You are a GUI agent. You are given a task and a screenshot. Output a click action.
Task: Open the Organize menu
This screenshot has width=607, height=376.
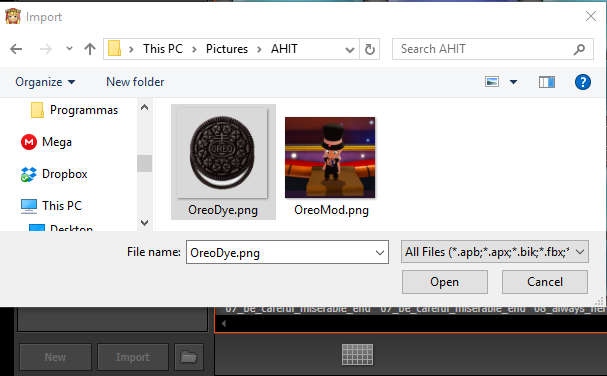45,82
